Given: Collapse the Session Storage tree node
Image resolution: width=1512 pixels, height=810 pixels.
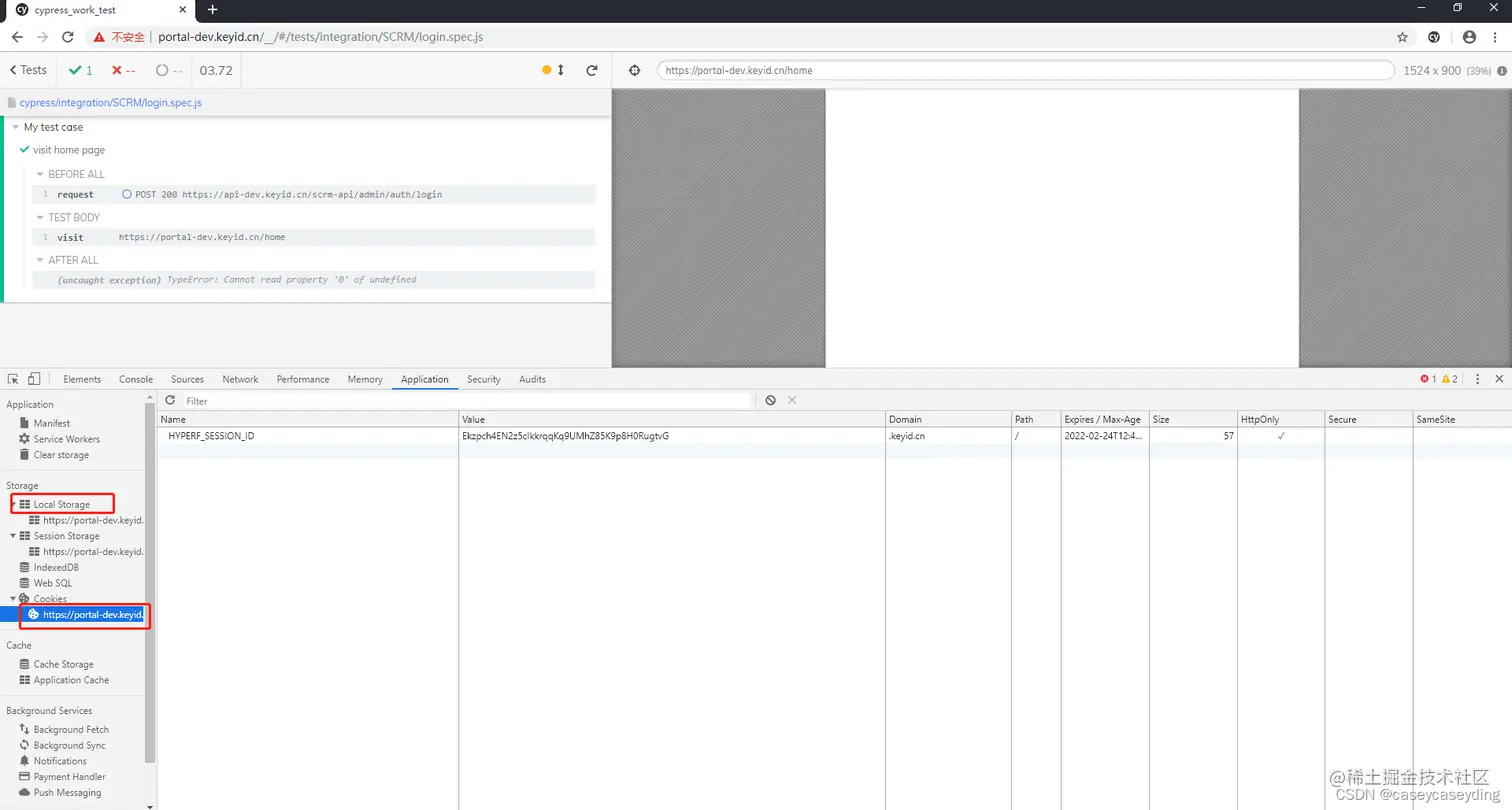Looking at the screenshot, I should [x=13, y=536].
